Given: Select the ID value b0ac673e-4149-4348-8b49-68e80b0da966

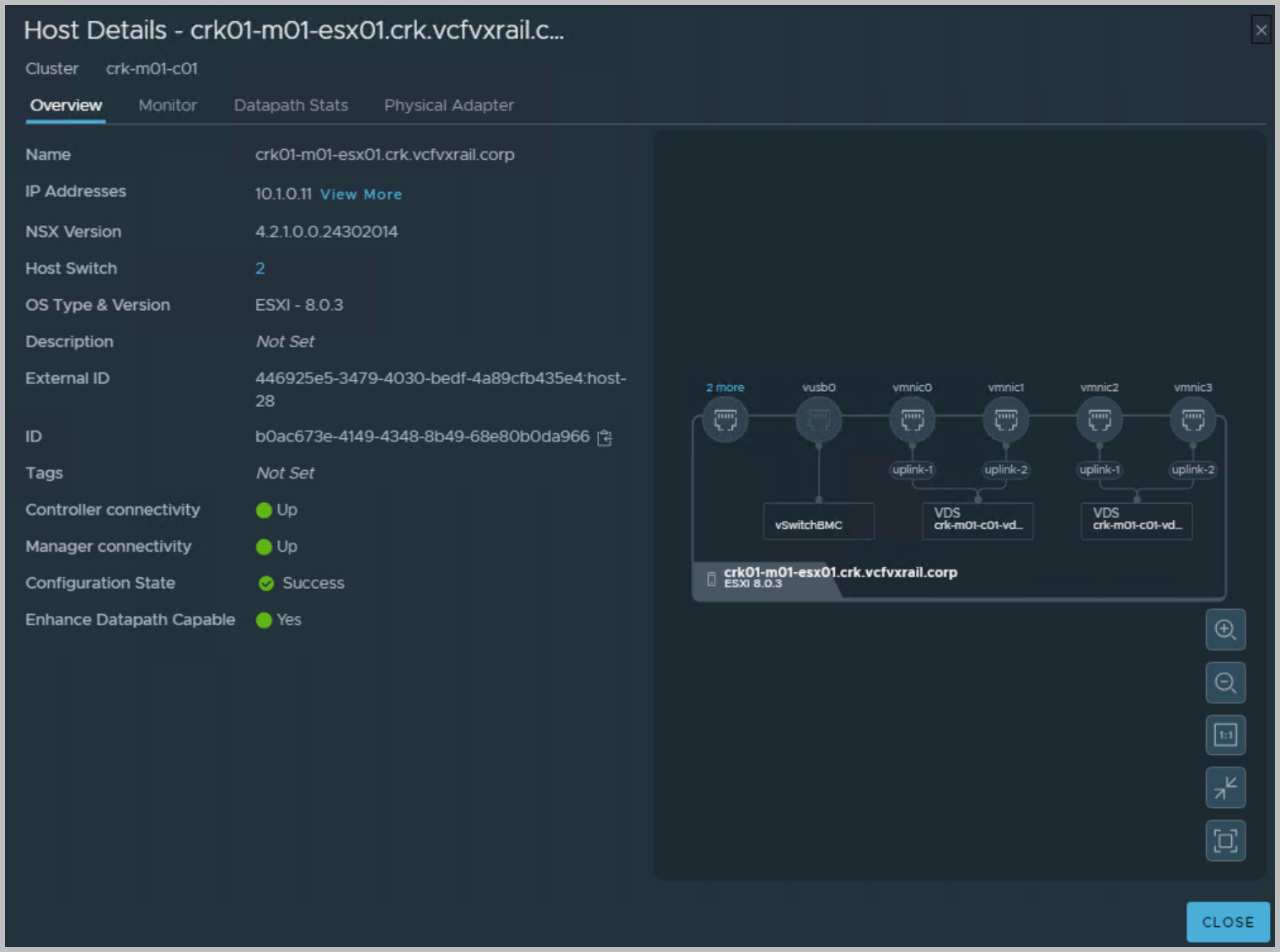Looking at the screenshot, I should (x=422, y=436).
